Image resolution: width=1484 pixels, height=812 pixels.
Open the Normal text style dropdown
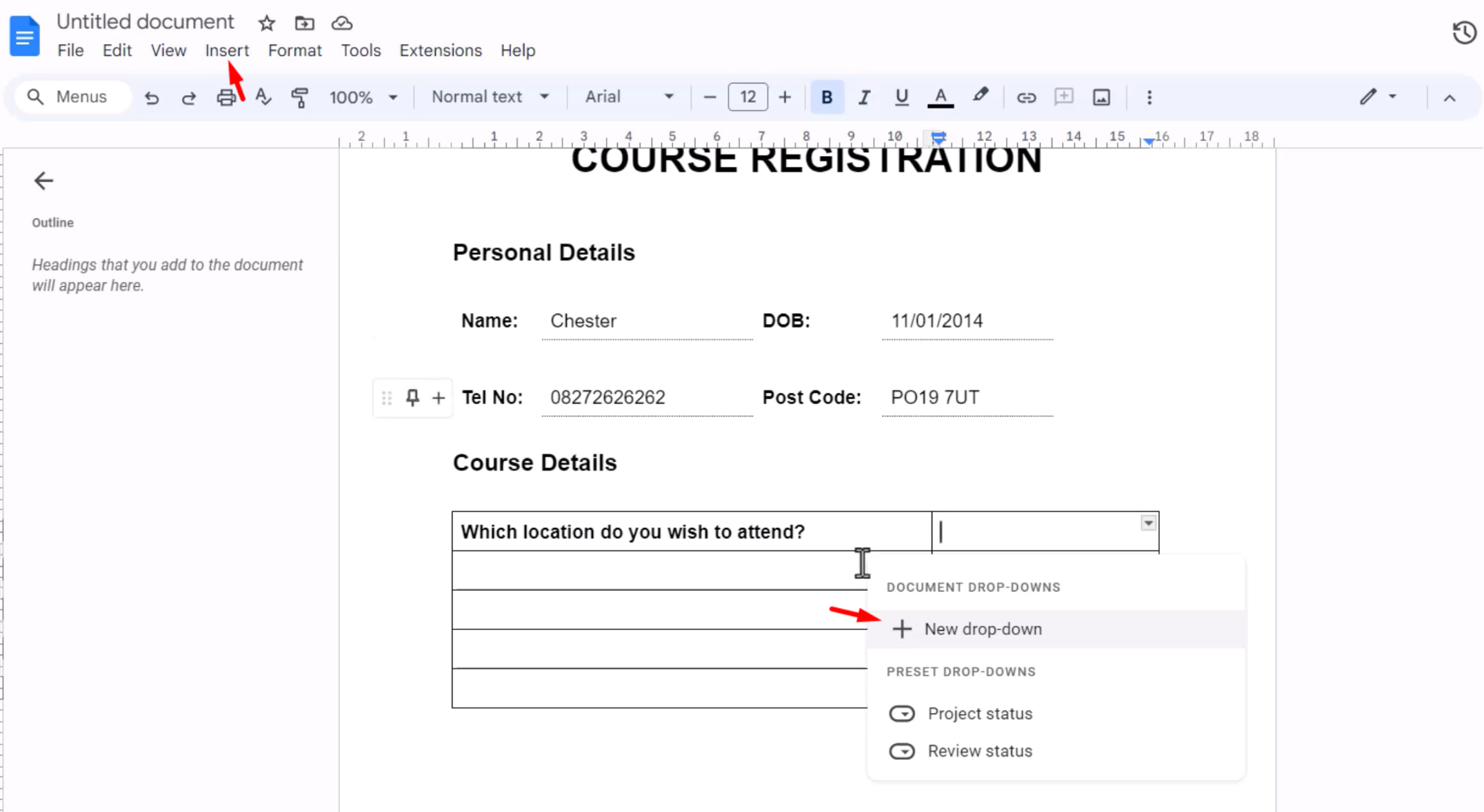pyautogui.click(x=490, y=97)
